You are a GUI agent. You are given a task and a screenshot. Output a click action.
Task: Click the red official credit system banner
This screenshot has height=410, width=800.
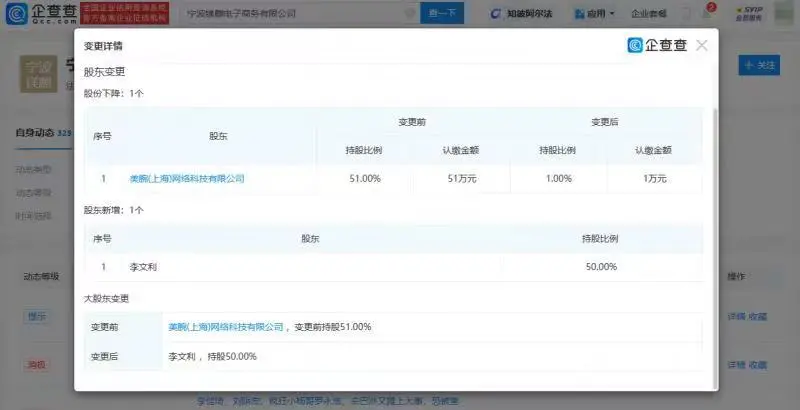click(124, 13)
